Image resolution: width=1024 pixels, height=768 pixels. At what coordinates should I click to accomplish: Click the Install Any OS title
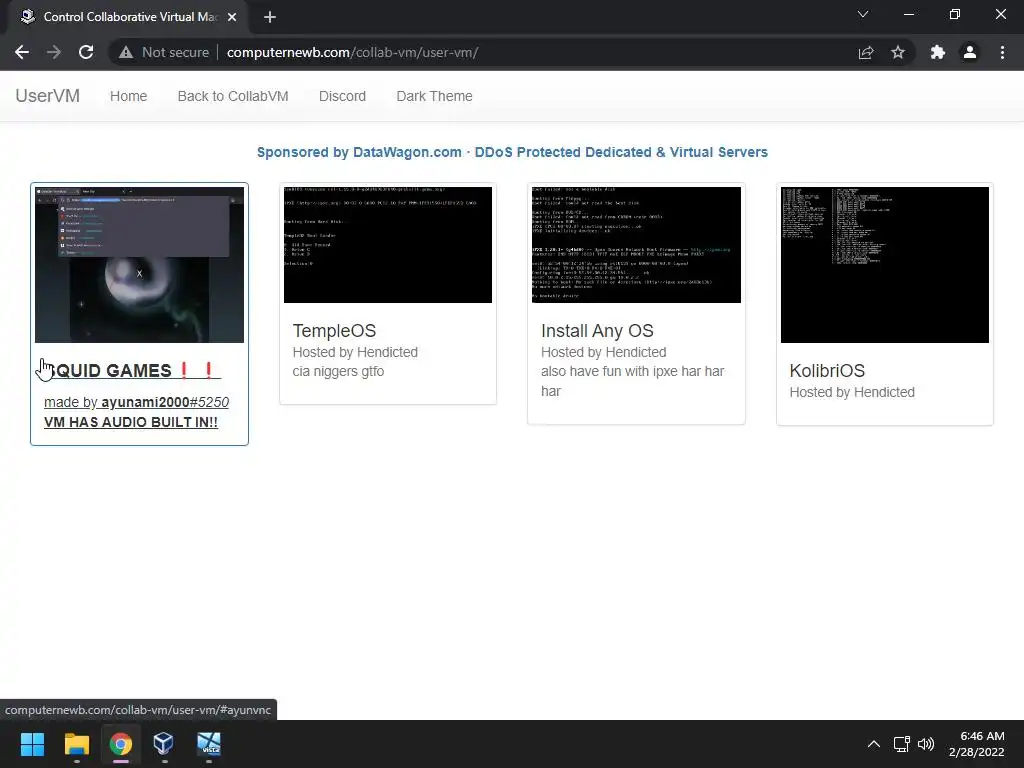pos(597,330)
